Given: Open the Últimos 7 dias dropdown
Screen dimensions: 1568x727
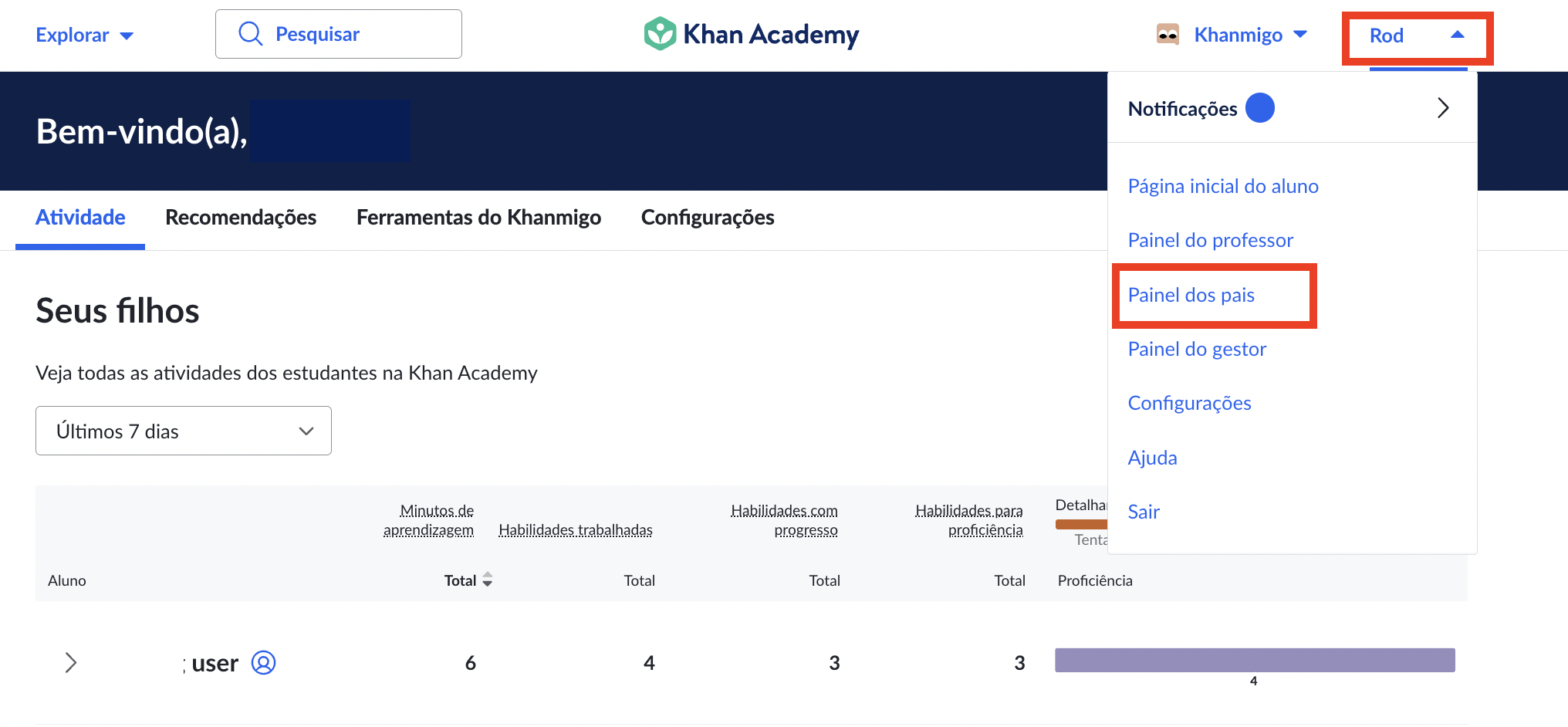Looking at the screenshot, I should 184,431.
